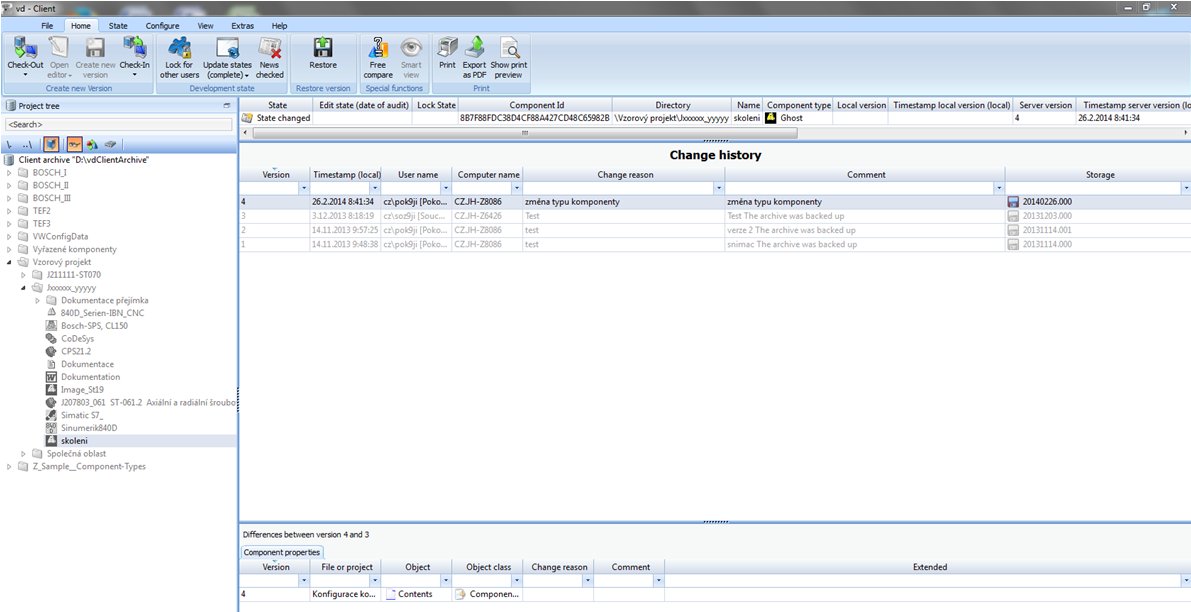The width and height of the screenshot is (1191, 612).
Task: Click the first arrow icon in tree toolbar
Action: click(x=10, y=144)
